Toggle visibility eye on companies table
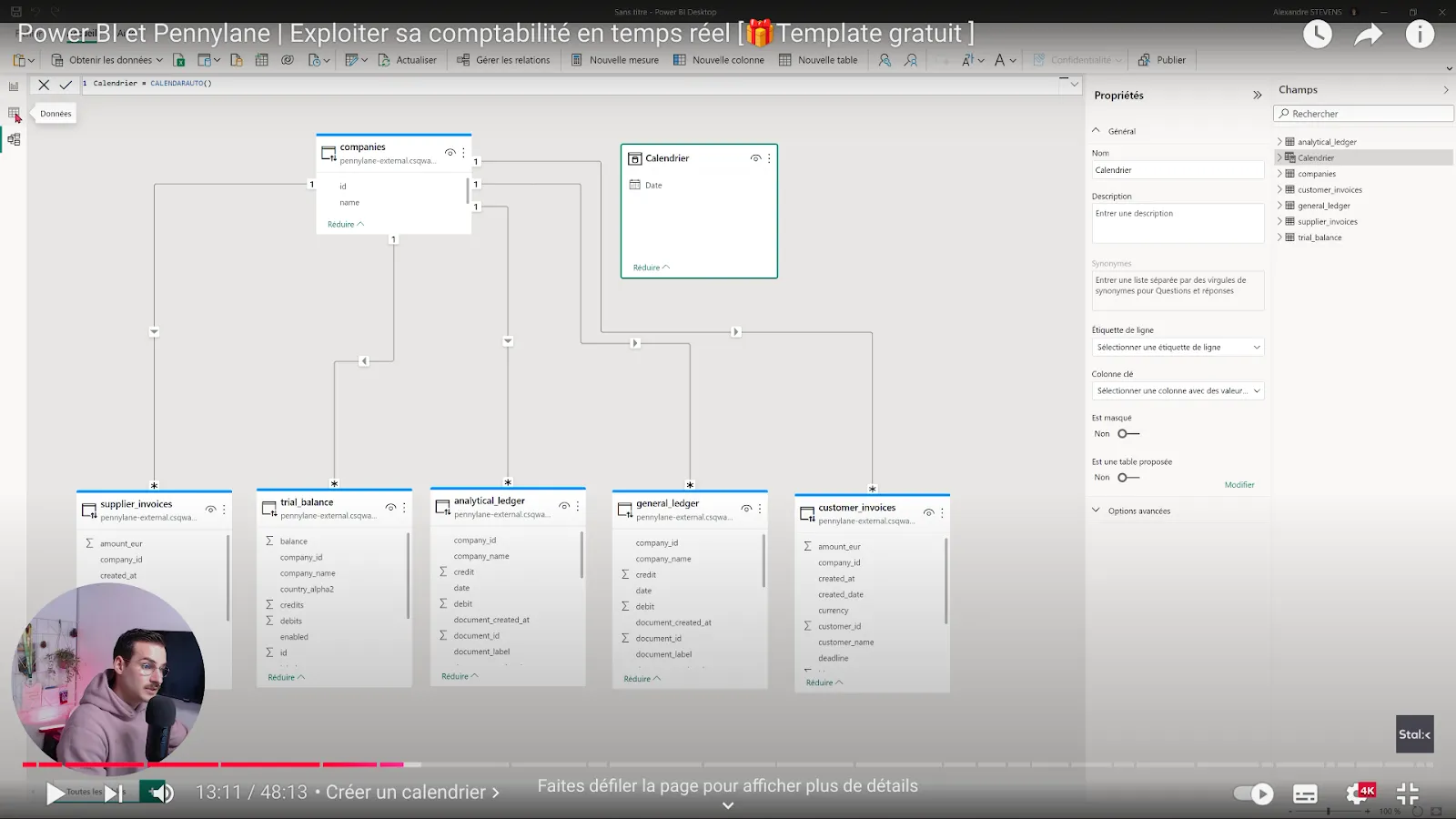 450,153
